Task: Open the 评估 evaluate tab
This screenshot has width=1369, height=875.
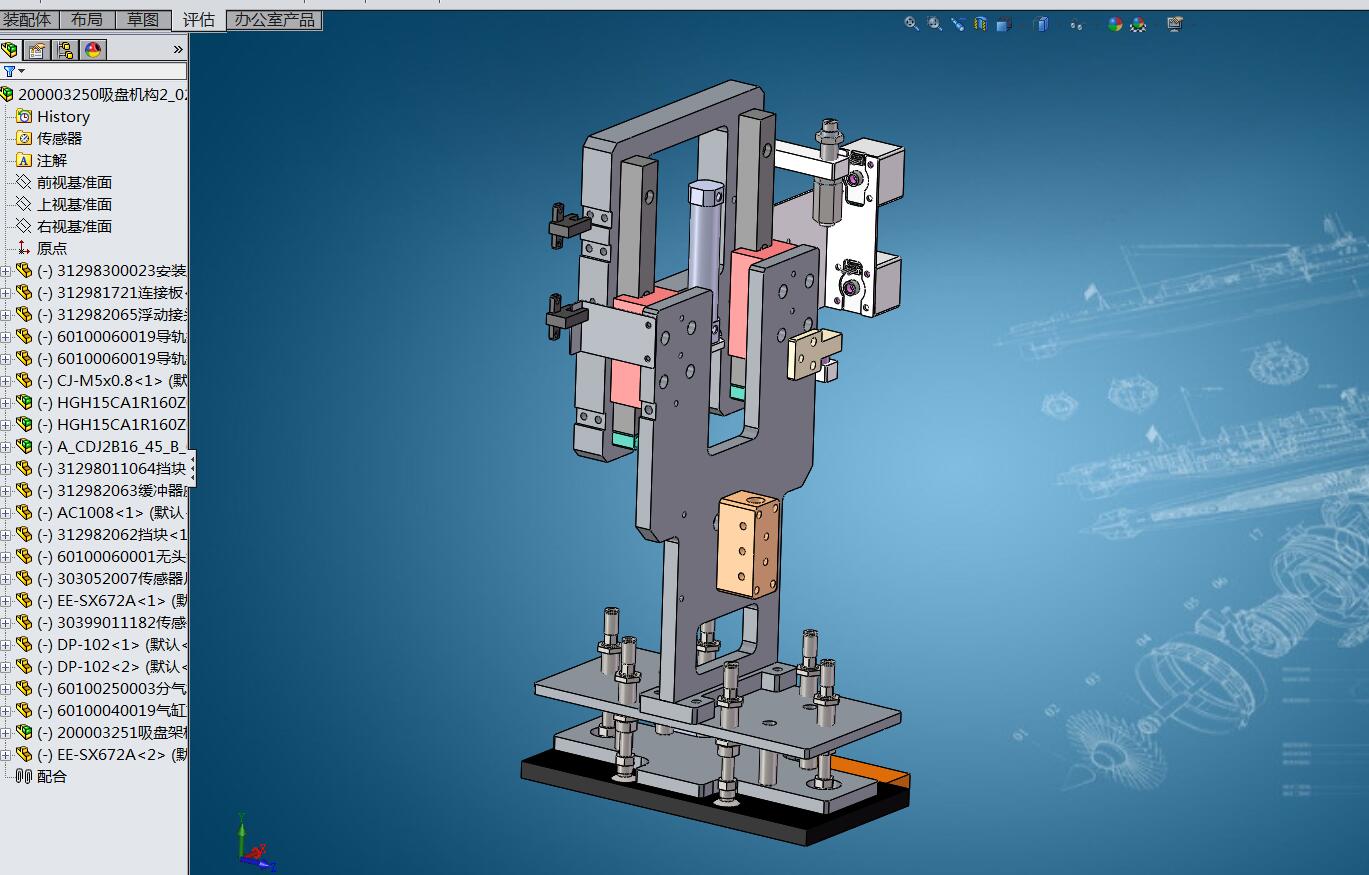Action: point(199,20)
